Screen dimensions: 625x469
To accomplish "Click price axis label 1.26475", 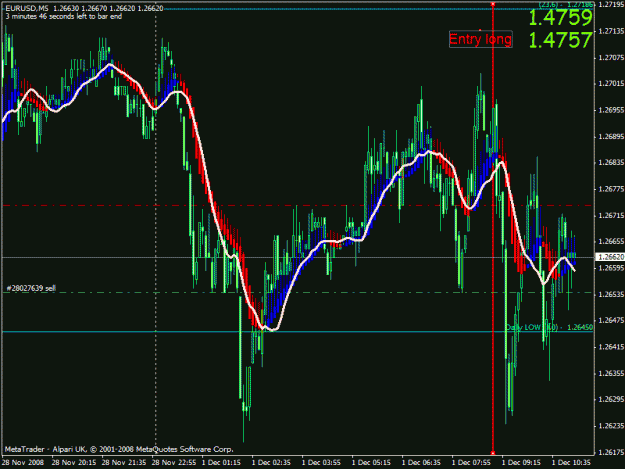I will point(611,320).
